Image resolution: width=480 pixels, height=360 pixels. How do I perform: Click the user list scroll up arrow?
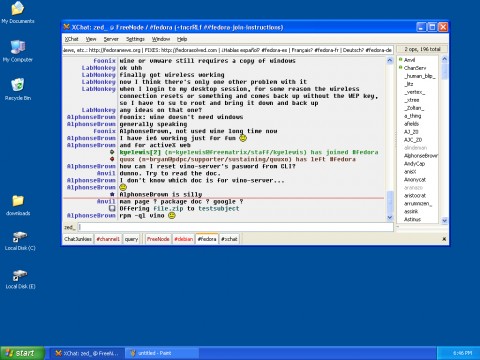[x=444, y=59]
